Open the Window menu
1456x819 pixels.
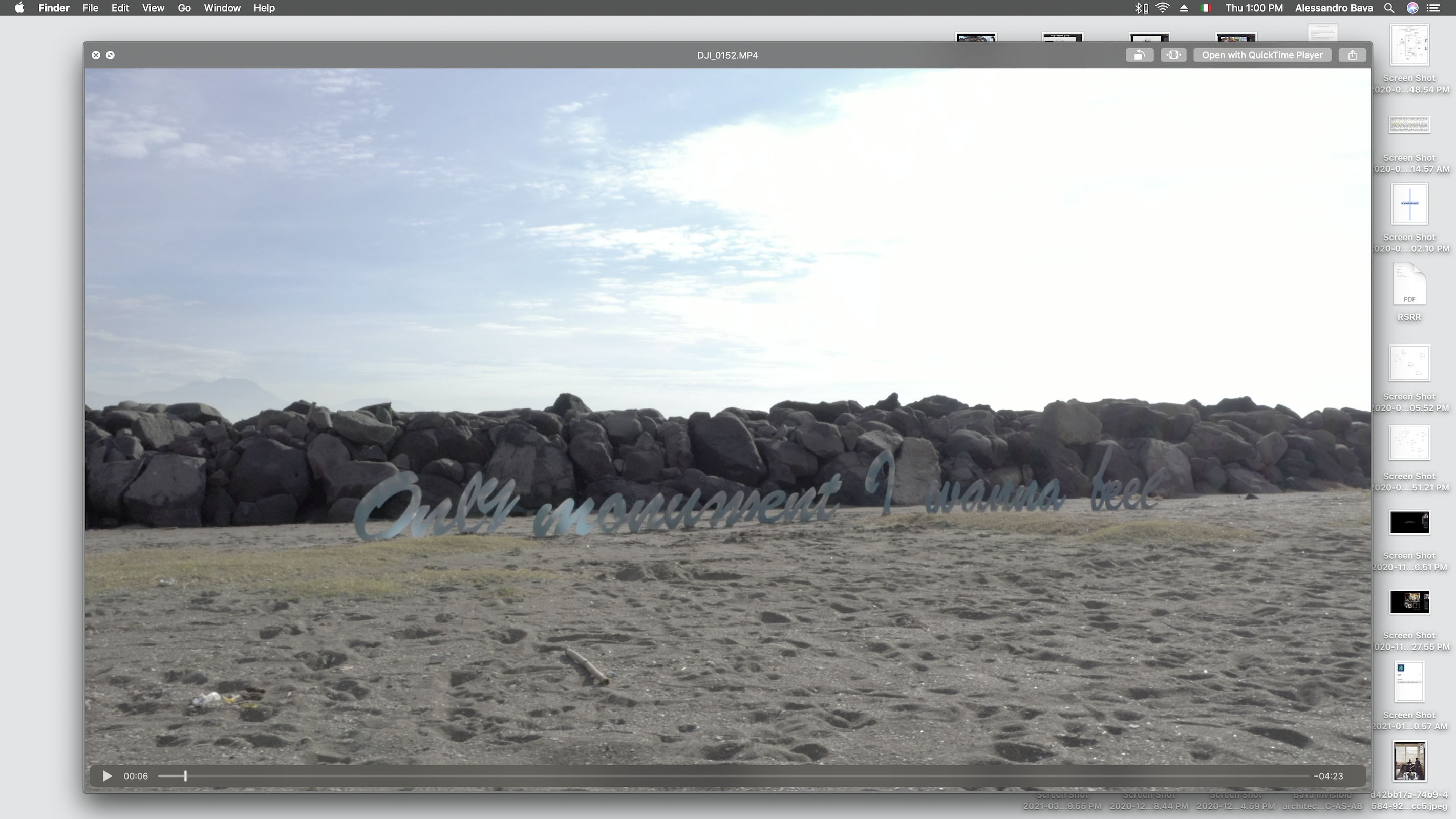pyautogui.click(x=222, y=8)
